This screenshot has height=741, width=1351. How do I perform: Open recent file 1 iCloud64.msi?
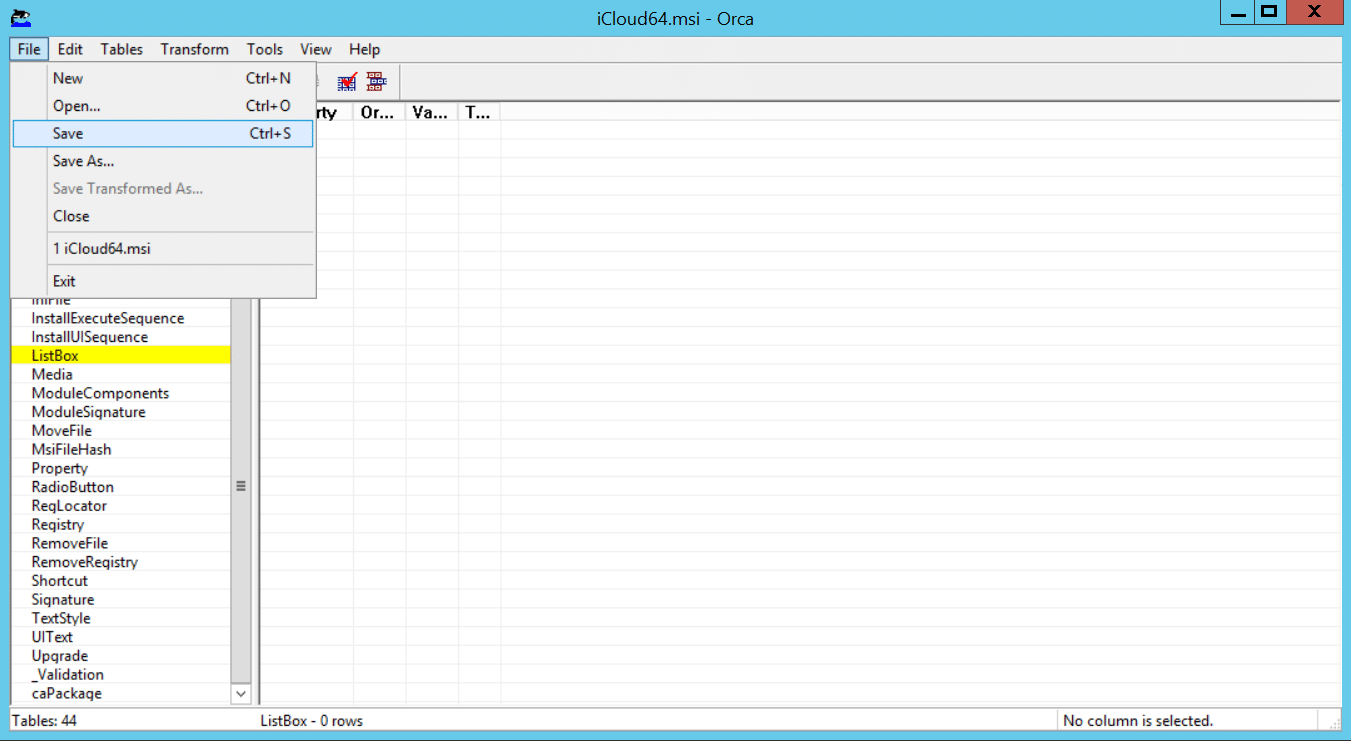tap(163, 248)
